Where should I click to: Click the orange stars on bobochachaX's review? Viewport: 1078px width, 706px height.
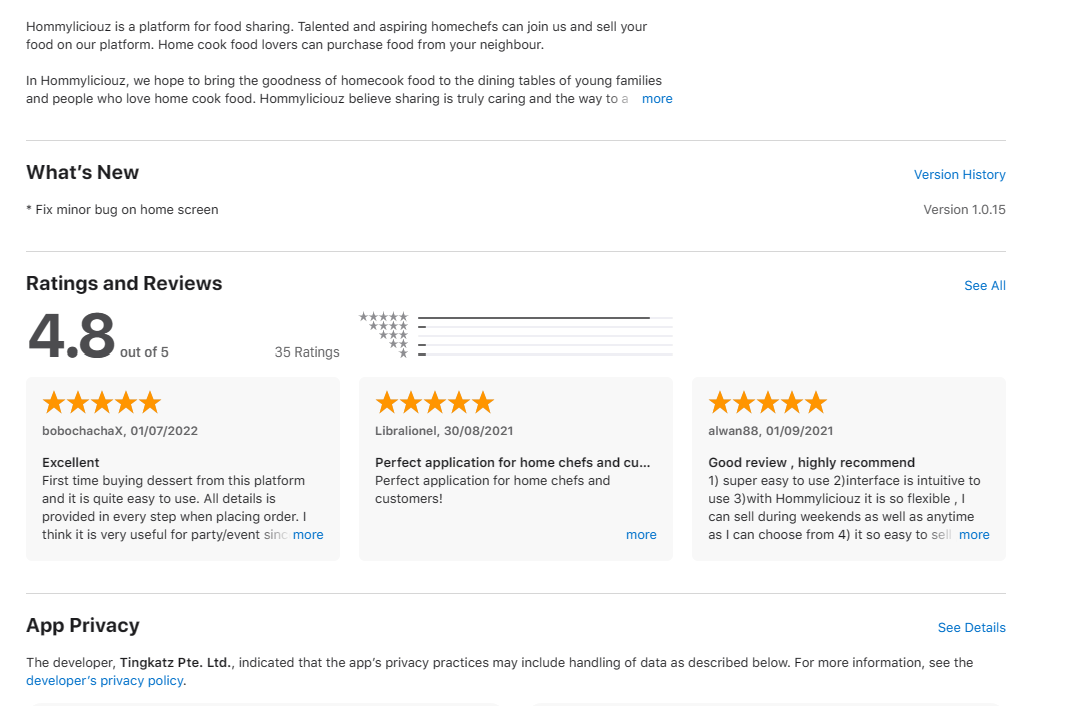point(101,403)
